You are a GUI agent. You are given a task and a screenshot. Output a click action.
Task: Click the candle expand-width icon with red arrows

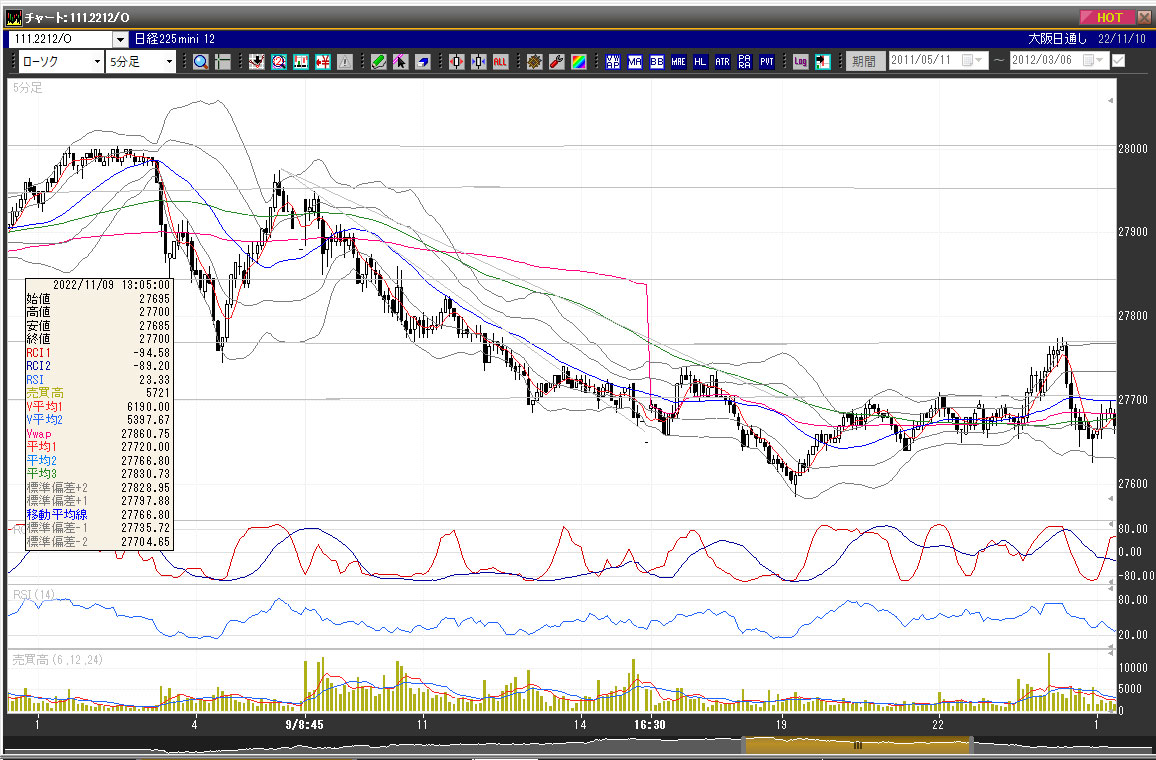point(456,62)
